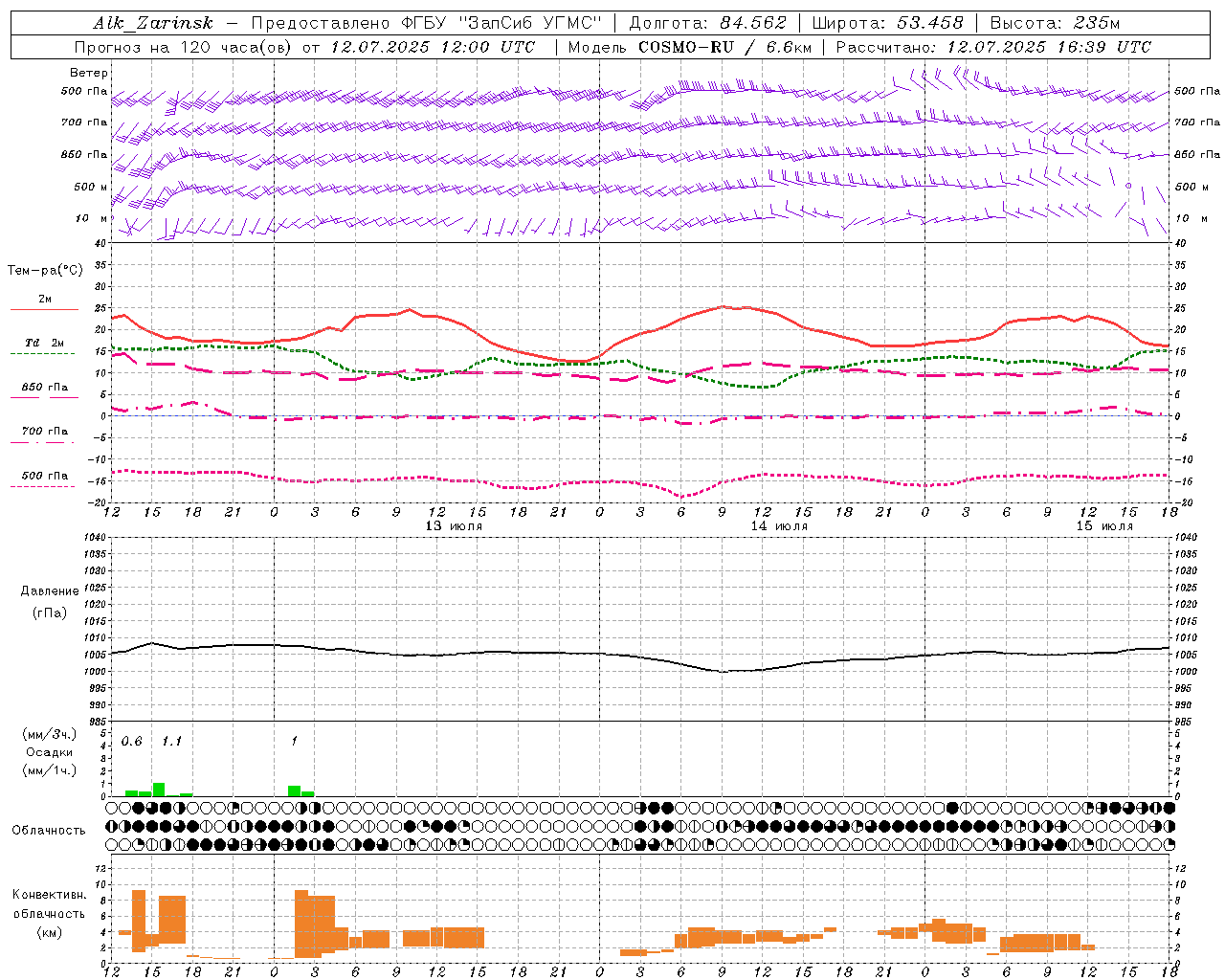This screenshot has width=1225, height=980.
Task: Click the 0.6 precipitation amount value
Action: [x=131, y=742]
